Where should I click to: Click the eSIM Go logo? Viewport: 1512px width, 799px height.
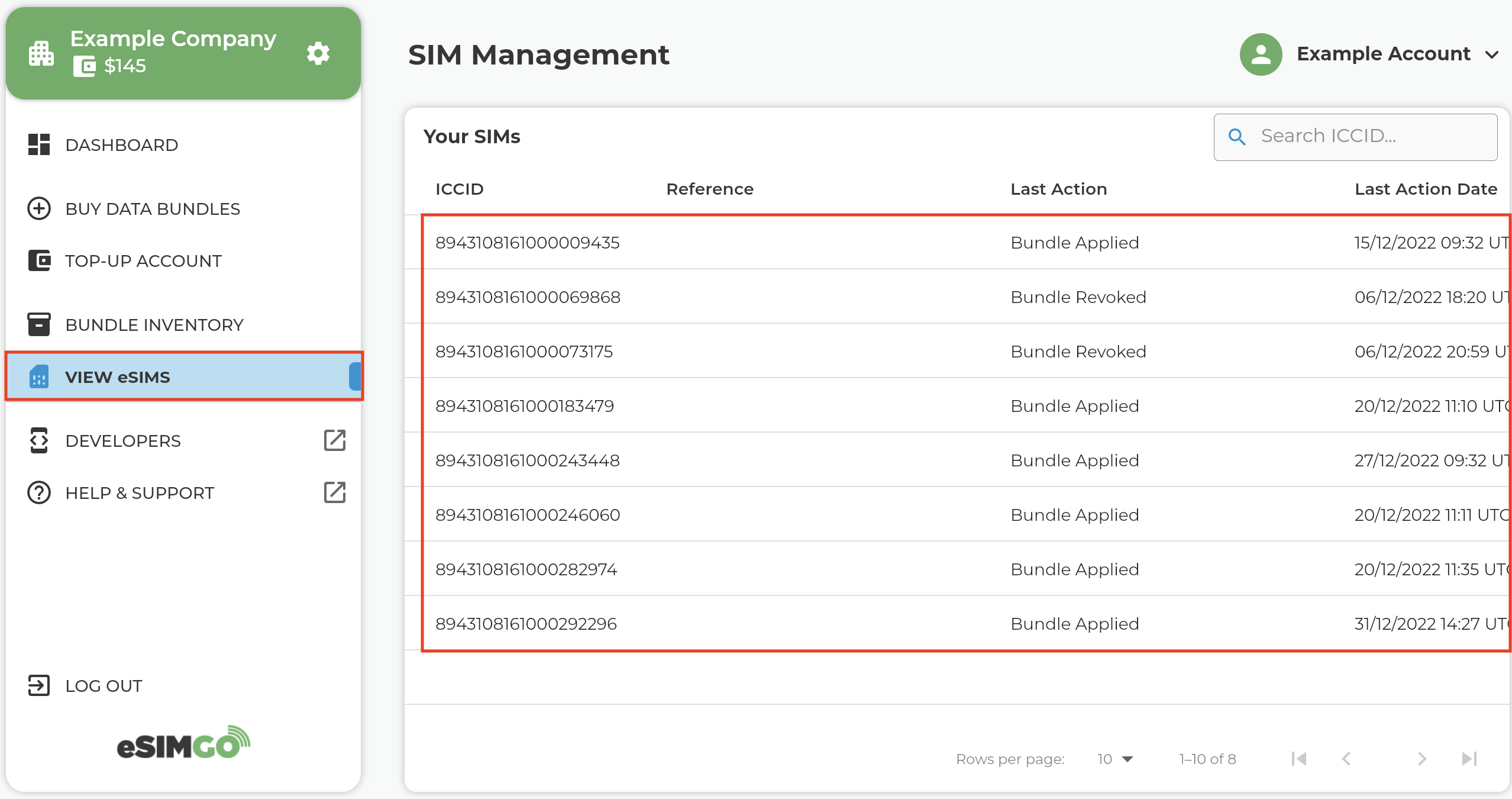[183, 743]
